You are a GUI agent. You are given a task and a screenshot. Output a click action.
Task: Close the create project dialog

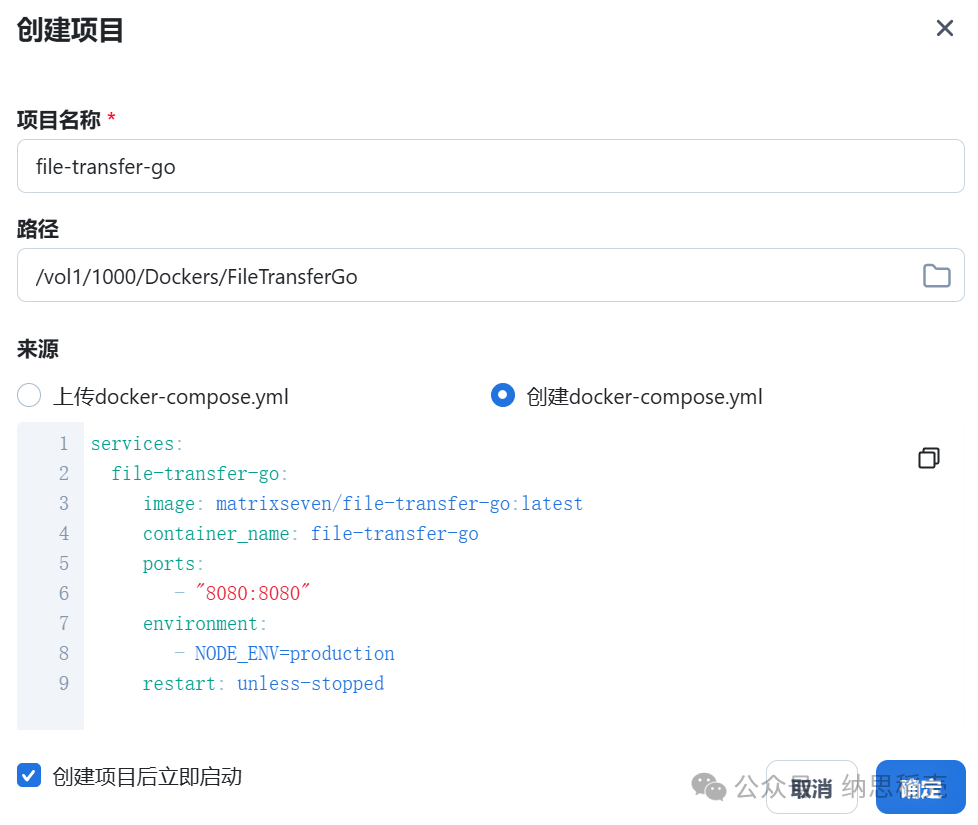coord(944,28)
